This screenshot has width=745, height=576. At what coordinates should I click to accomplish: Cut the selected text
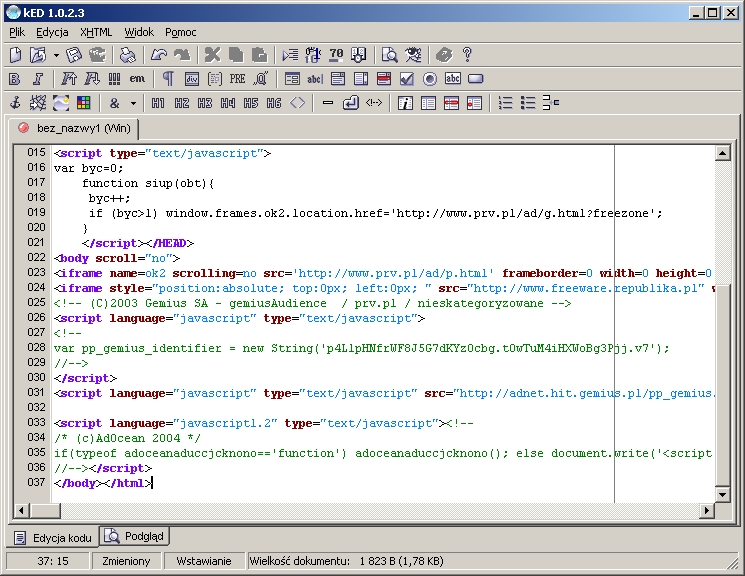pyautogui.click(x=212, y=55)
